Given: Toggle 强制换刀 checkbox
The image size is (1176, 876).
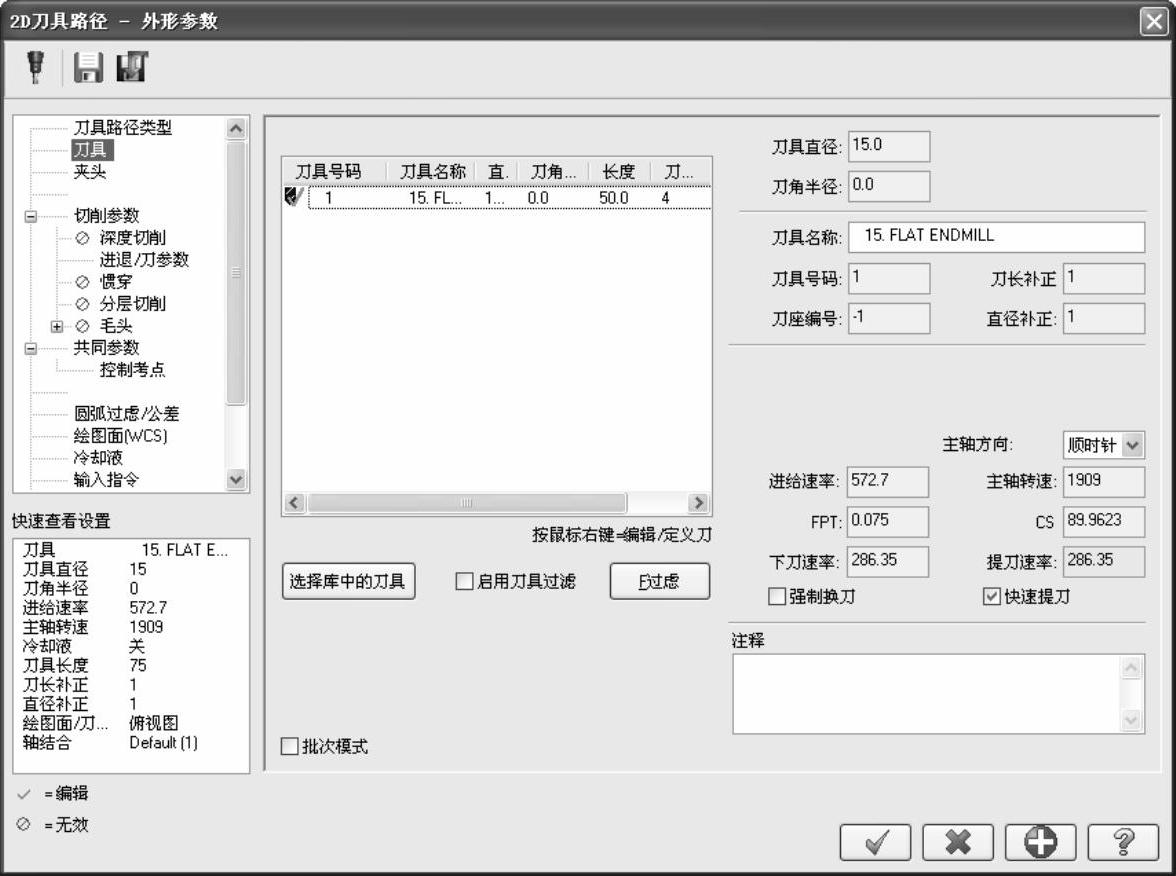Looking at the screenshot, I should point(777,597).
